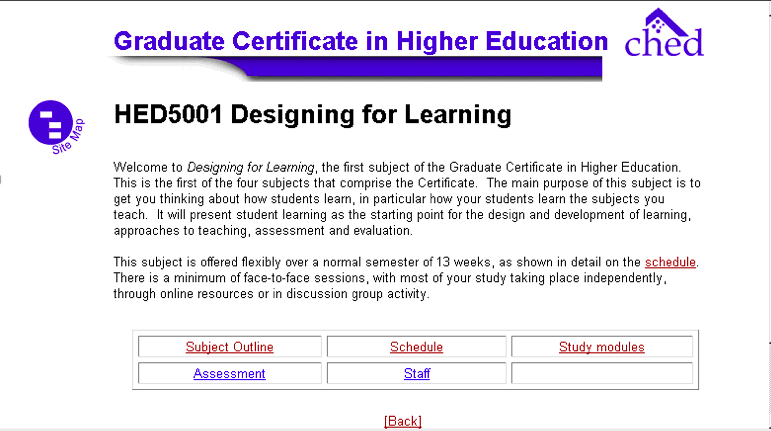Click the [Back] link

tap(403, 421)
